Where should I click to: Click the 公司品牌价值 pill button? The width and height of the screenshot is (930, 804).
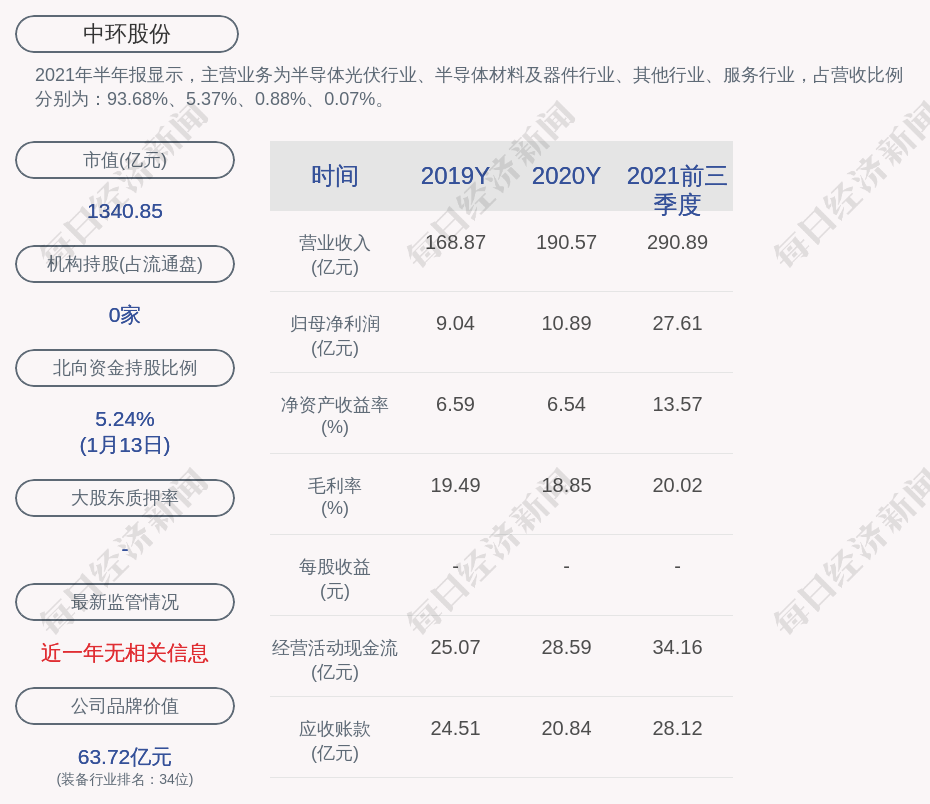(x=125, y=706)
